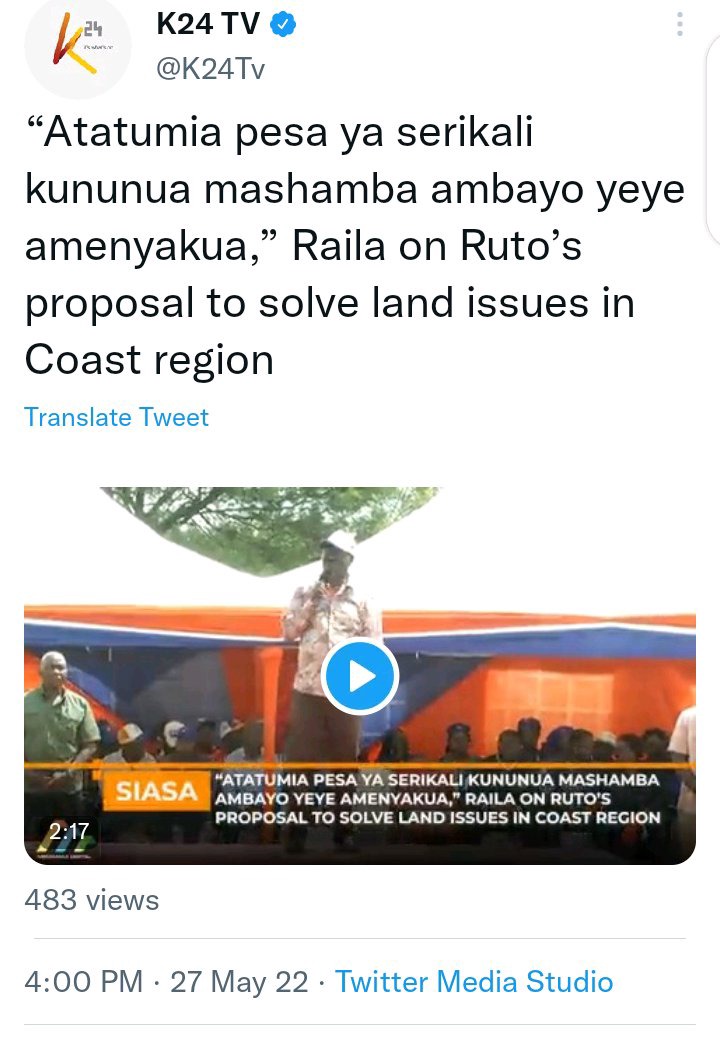
Task: Click the 4:00 PM timestamp
Action: click(x=84, y=981)
